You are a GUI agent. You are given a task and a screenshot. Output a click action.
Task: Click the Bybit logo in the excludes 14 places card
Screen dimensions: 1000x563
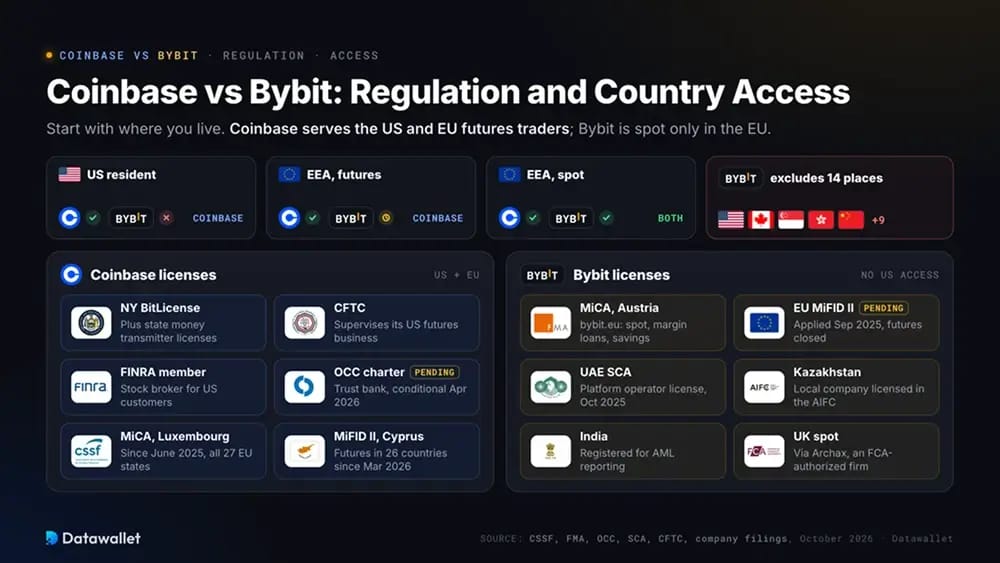tap(740, 179)
